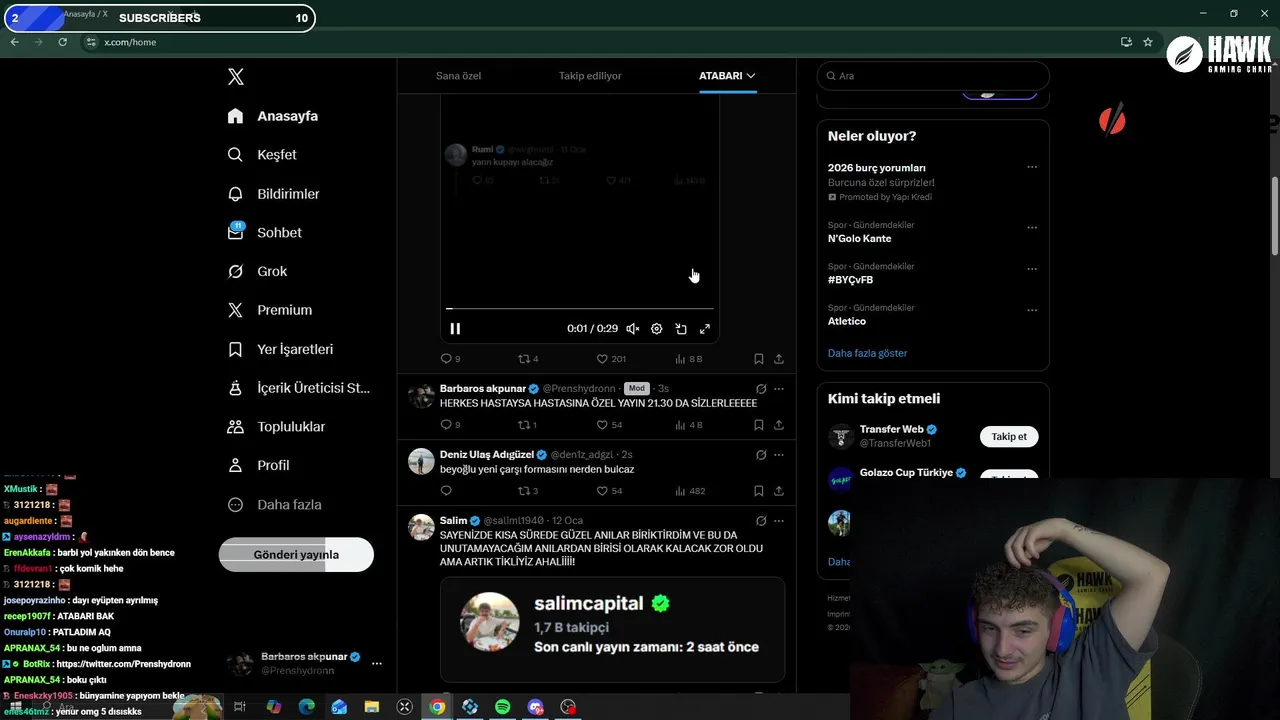The width and height of the screenshot is (1280, 720).
Task: Open salimcapital card in Salim post
Action: tap(612, 629)
